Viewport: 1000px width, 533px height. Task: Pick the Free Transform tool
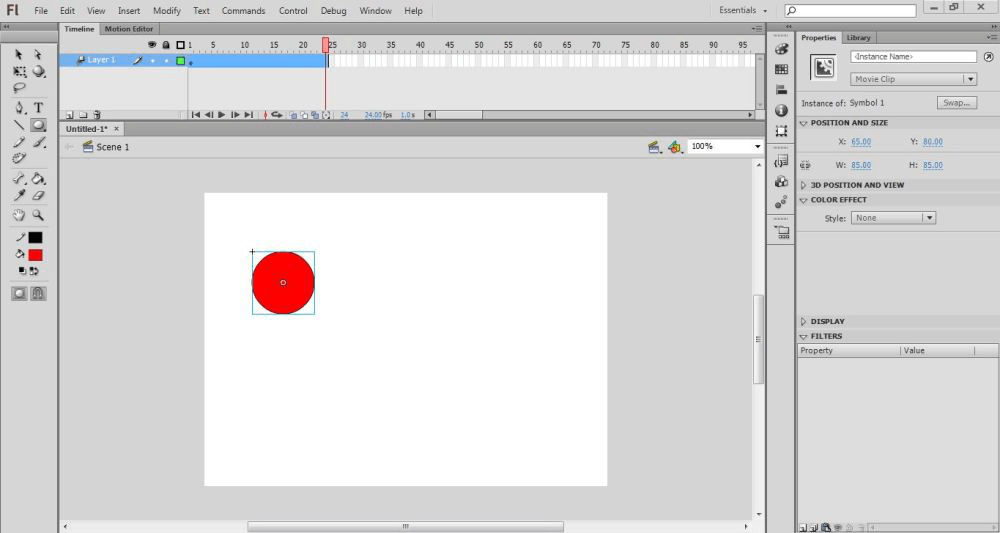point(19,72)
